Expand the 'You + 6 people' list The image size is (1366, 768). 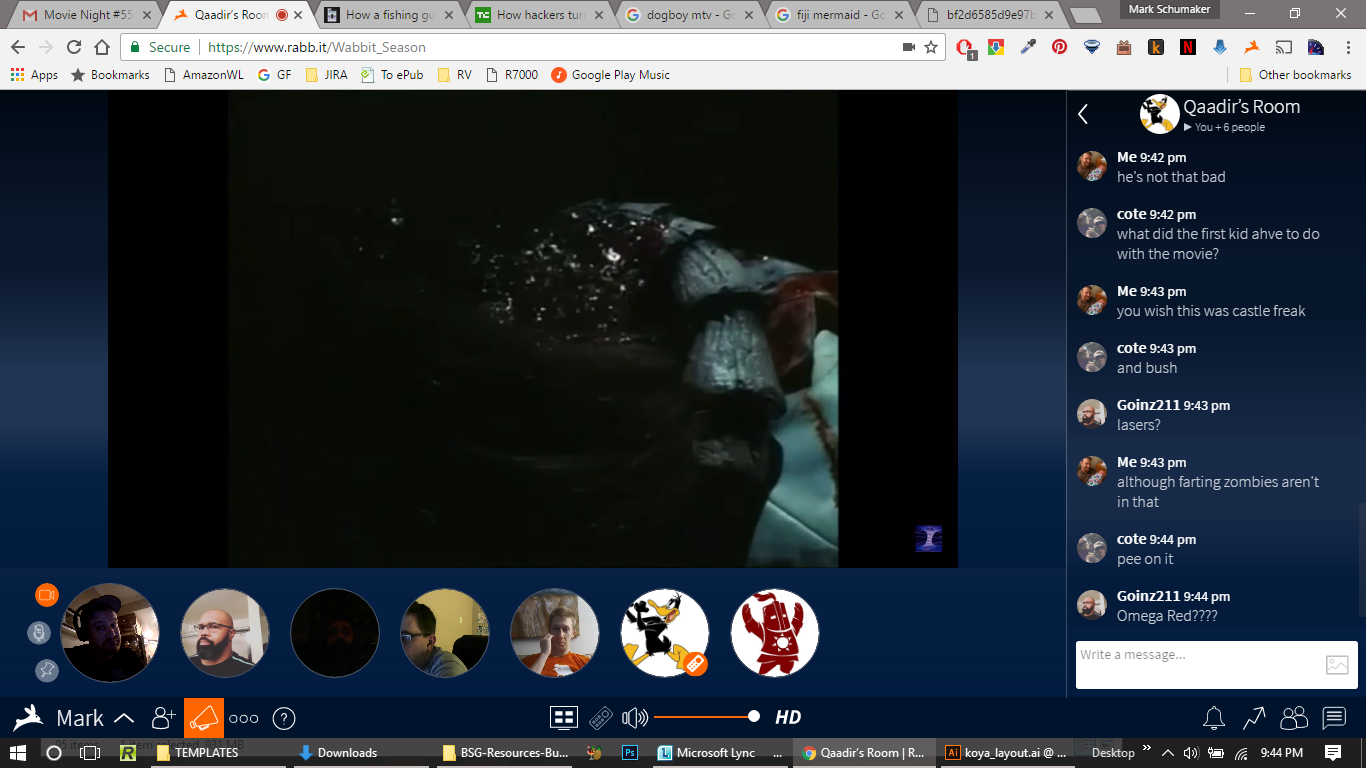1224,127
